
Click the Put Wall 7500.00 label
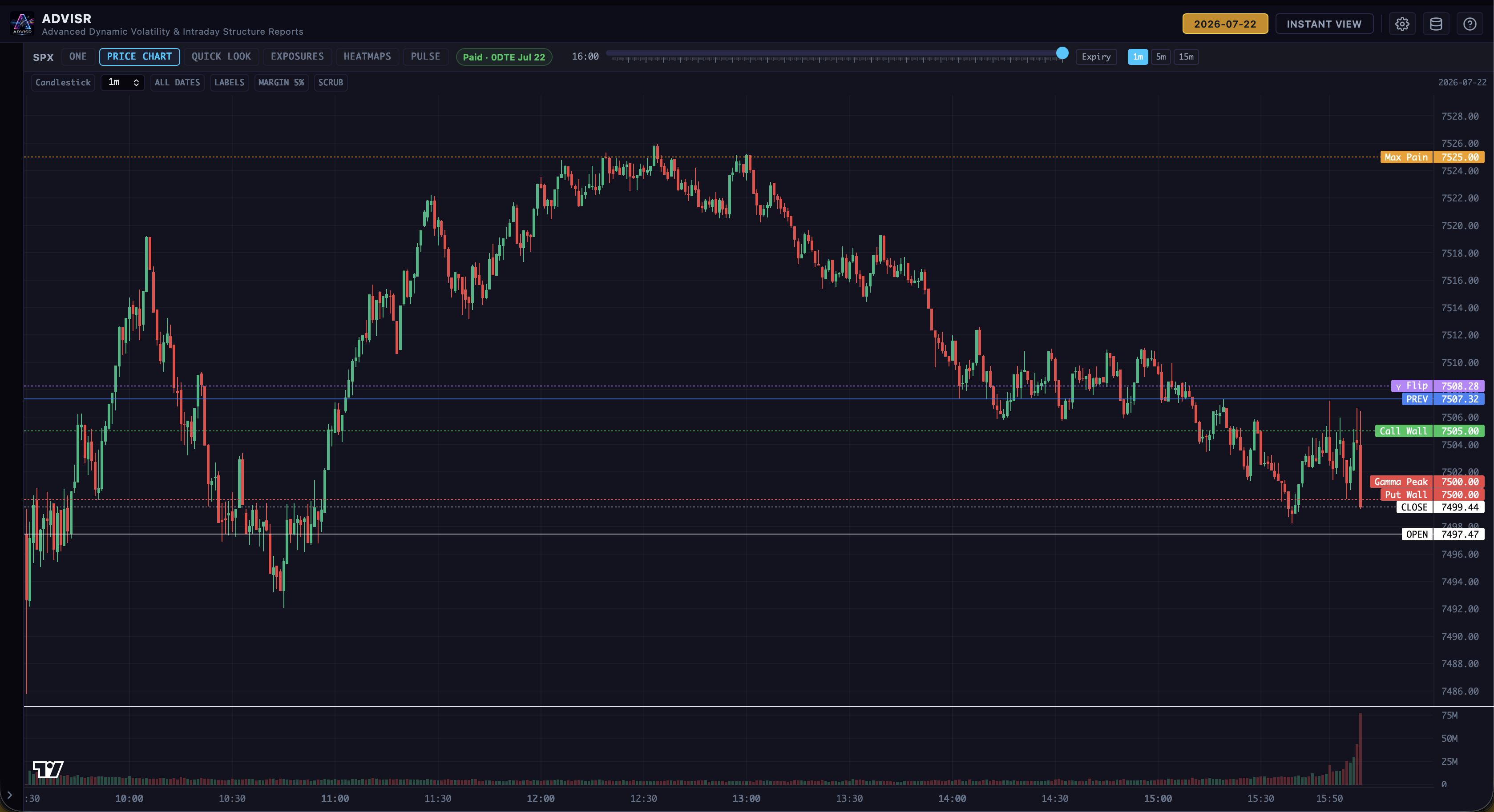pos(1432,494)
